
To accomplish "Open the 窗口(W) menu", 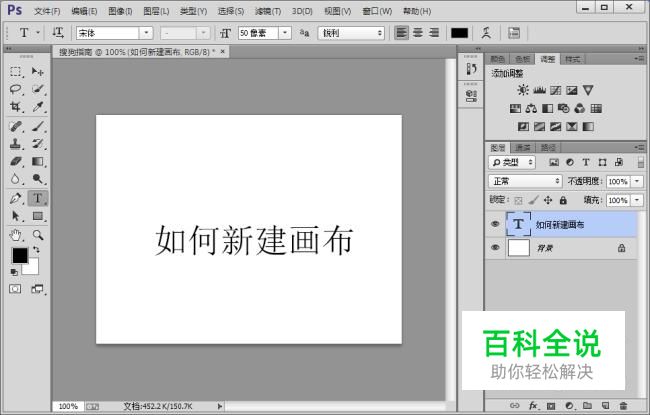I will tap(377, 11).
